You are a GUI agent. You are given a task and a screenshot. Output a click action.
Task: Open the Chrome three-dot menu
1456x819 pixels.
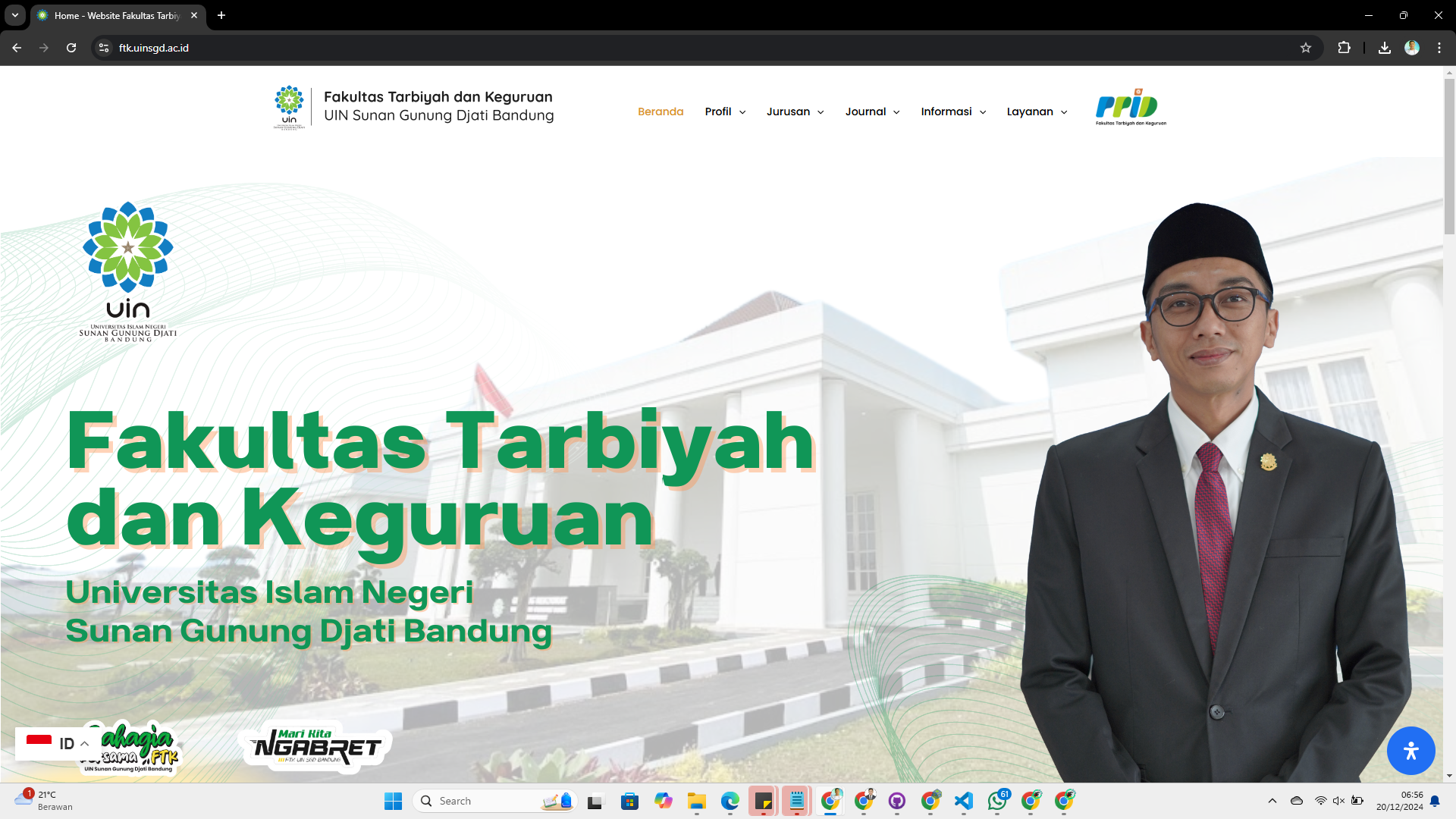[1439, 48]
